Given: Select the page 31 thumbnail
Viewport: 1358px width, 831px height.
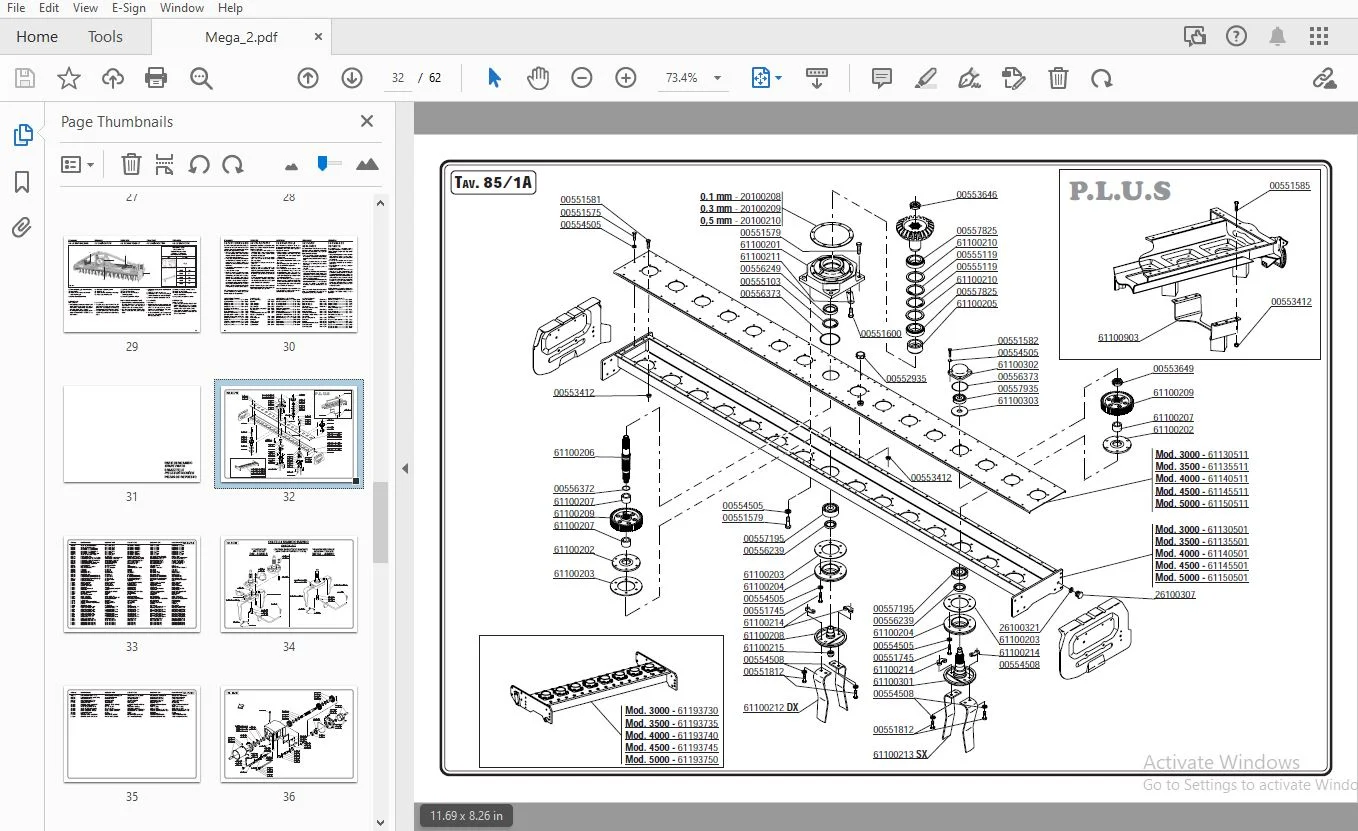Looking at the screenshot, I should click(x=132, y=435).
